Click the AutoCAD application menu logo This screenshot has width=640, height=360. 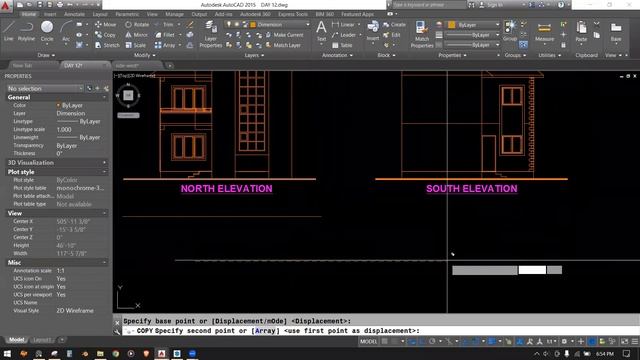[x=6, y=6]
